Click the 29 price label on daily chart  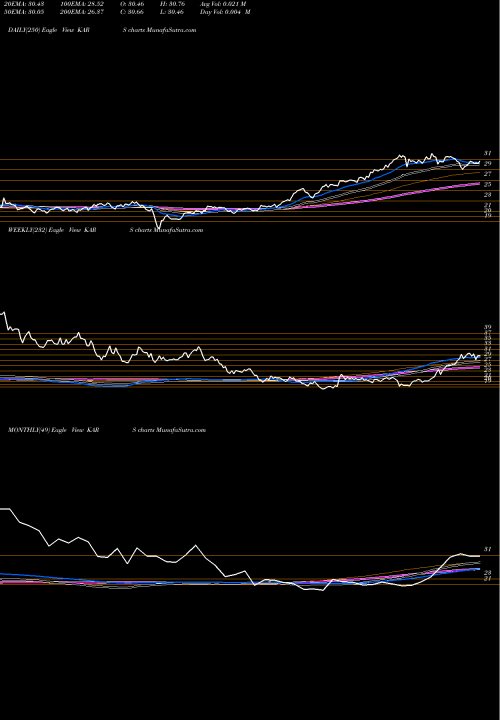click(x=488, y=163)
